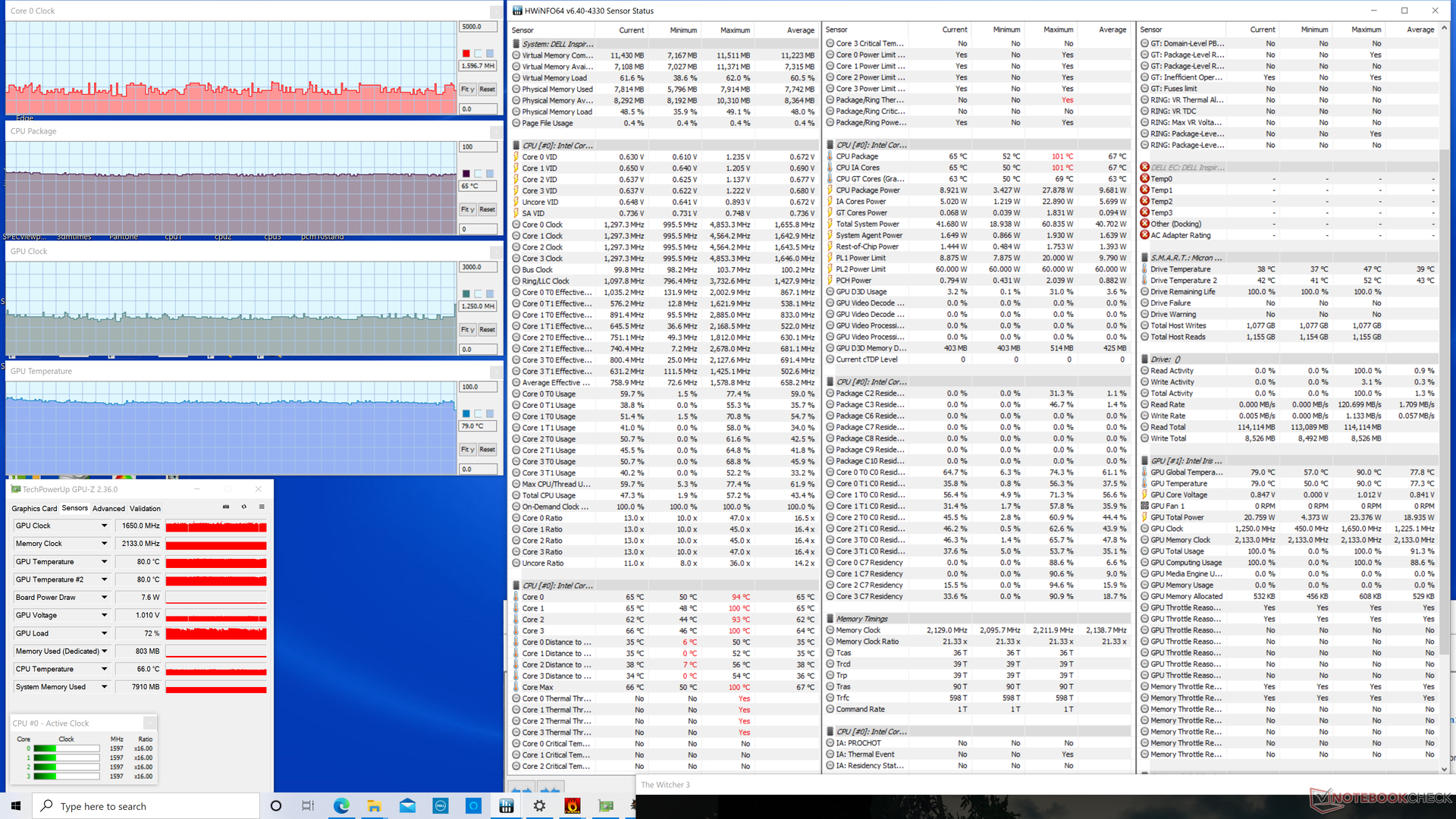The height and width of the screenshot is (819, 1456).
Task: Click the icon of GPU [#1]: Intel Iris group
Action: pyautogui.click(x=1145, y=460)
